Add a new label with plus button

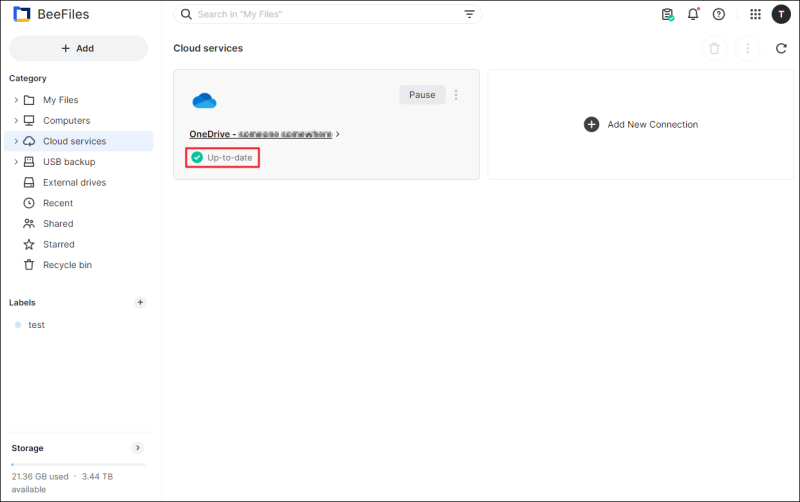pyautogui.click(x=140, y=303)
